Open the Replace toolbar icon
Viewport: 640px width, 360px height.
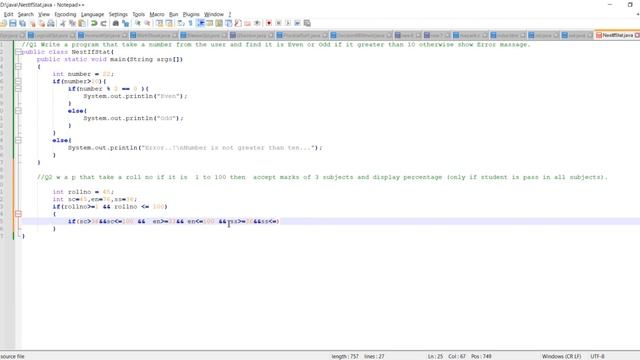click(125, 23)
